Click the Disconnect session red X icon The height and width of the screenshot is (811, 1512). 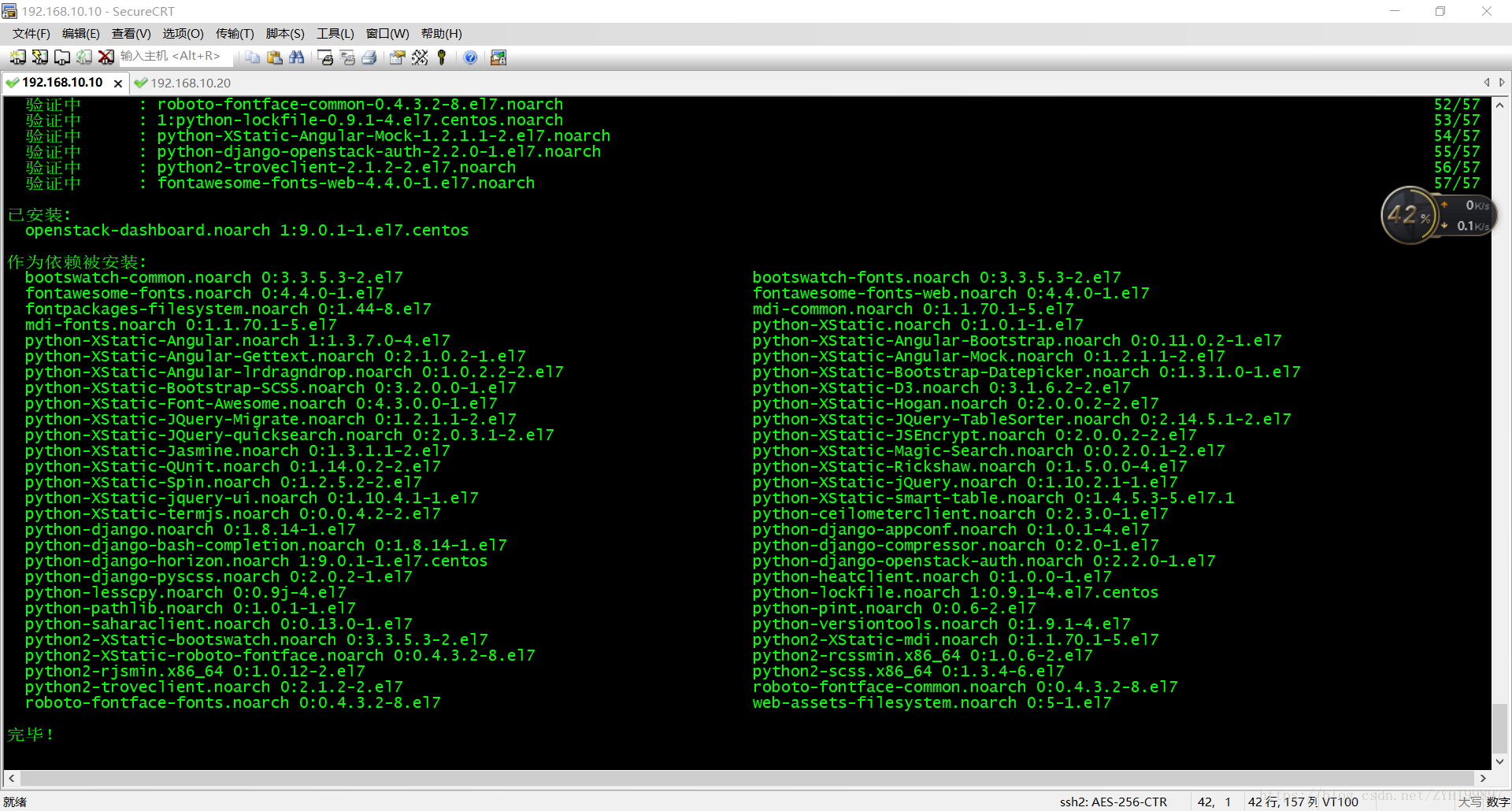[x=106, y=57]
